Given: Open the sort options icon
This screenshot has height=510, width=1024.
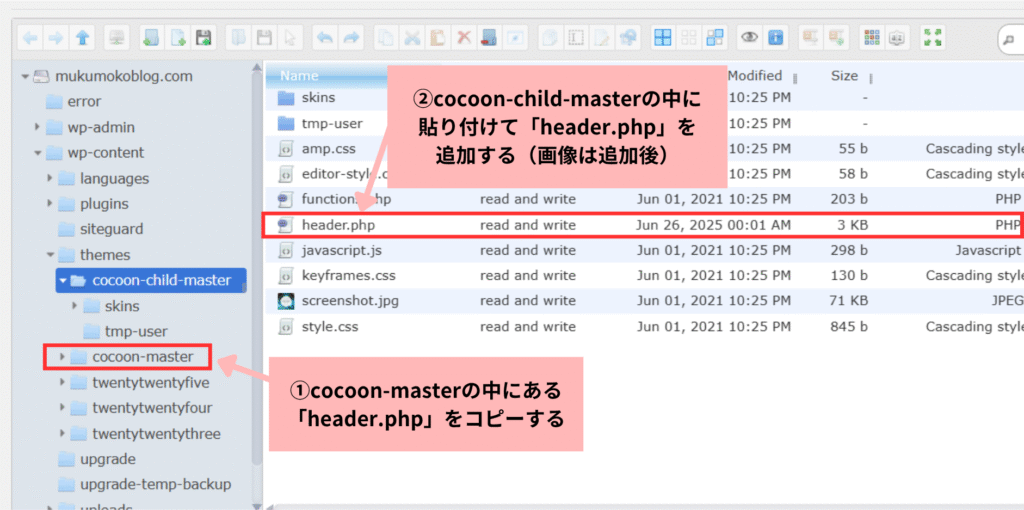Looking at the screenshot, I should (x=897, y=38).
